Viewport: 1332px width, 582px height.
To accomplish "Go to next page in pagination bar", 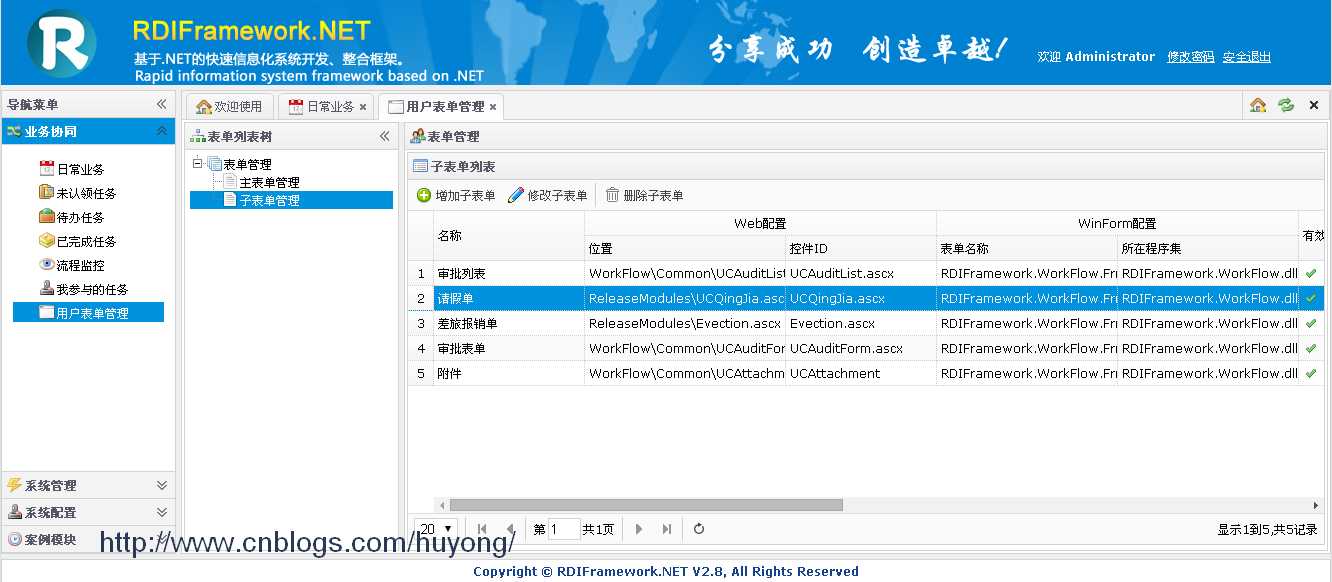I will click(x=639, y=529).
